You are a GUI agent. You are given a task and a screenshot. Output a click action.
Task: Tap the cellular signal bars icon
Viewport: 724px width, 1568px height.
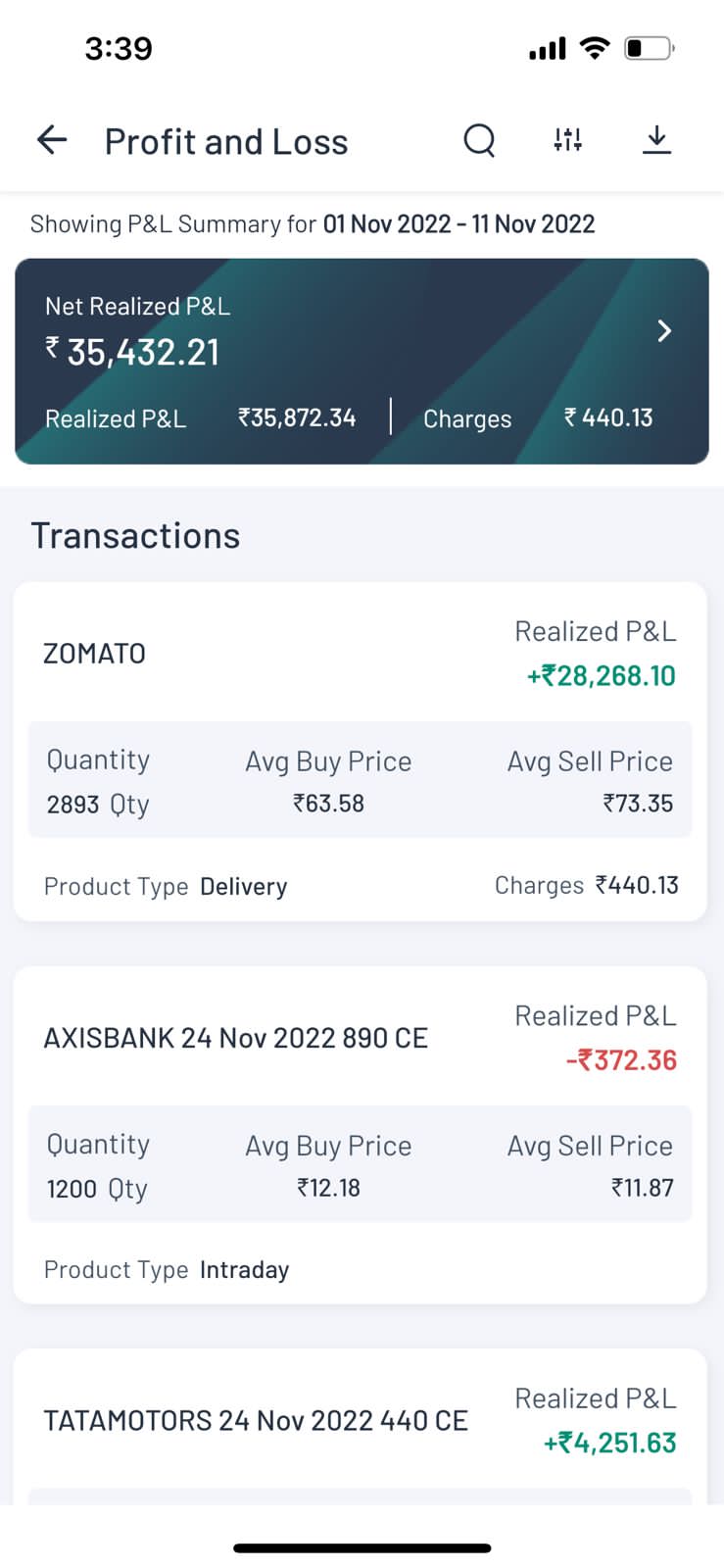point(548,49)
